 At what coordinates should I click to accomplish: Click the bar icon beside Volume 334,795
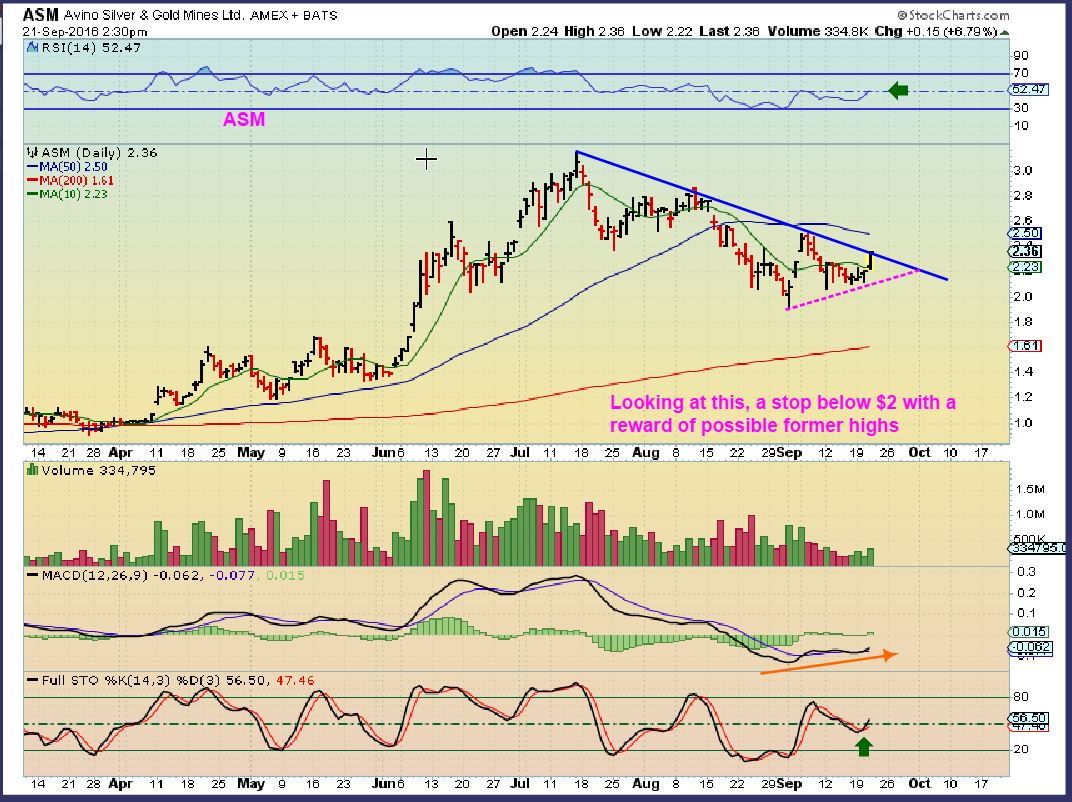[31, 470]
